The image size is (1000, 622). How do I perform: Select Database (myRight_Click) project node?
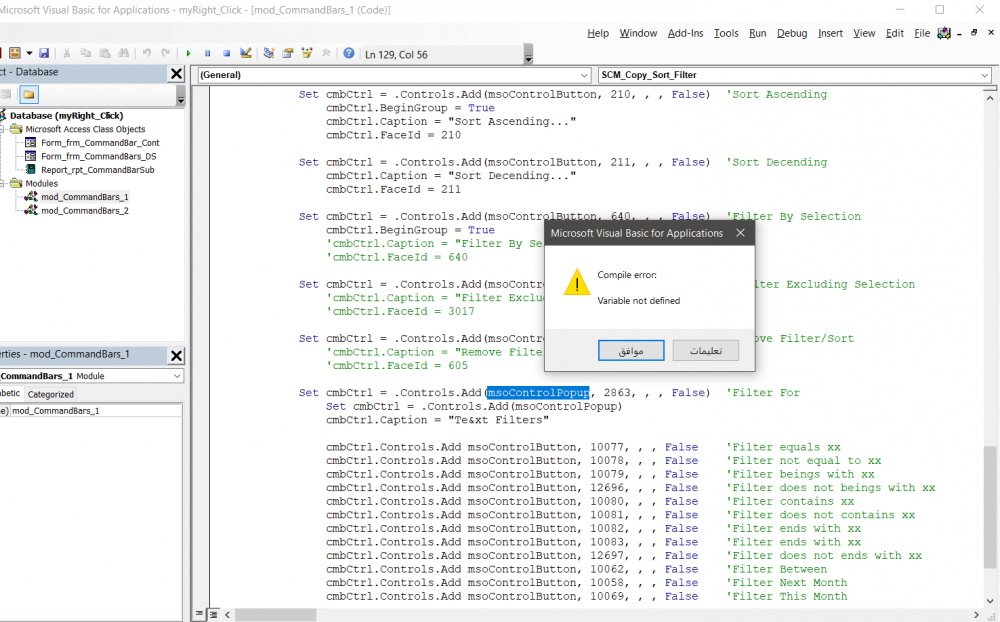[x=66, y=115]
